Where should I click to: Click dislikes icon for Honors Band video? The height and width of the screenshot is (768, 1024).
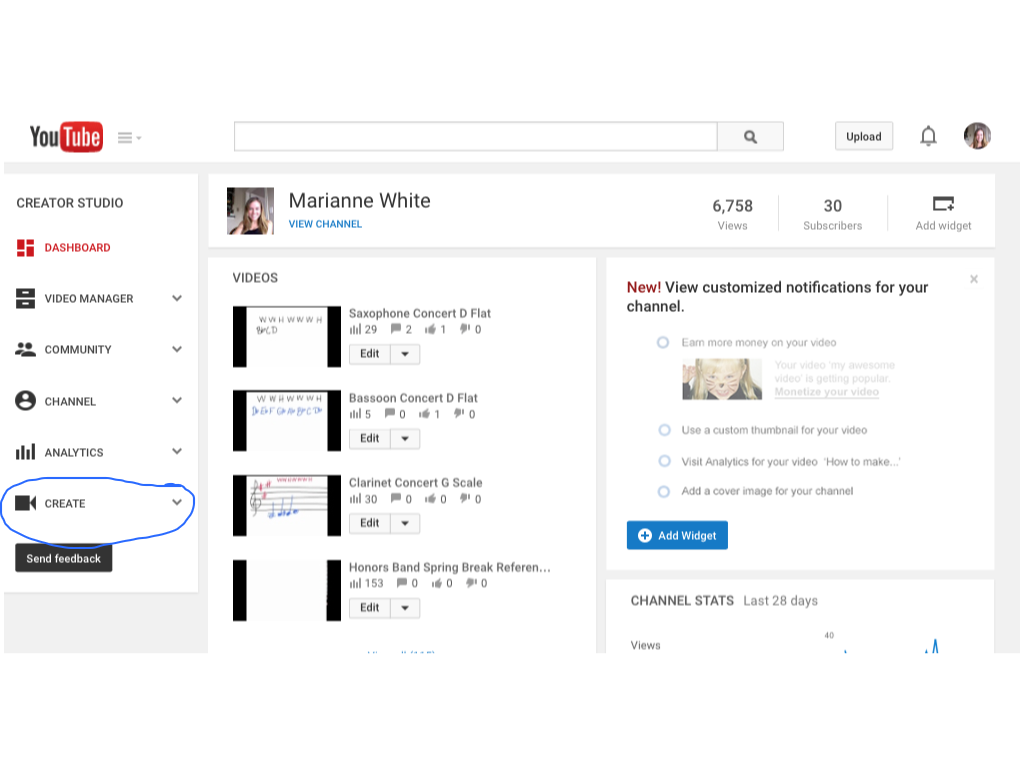pyautogui.click(x=472, y=583)
